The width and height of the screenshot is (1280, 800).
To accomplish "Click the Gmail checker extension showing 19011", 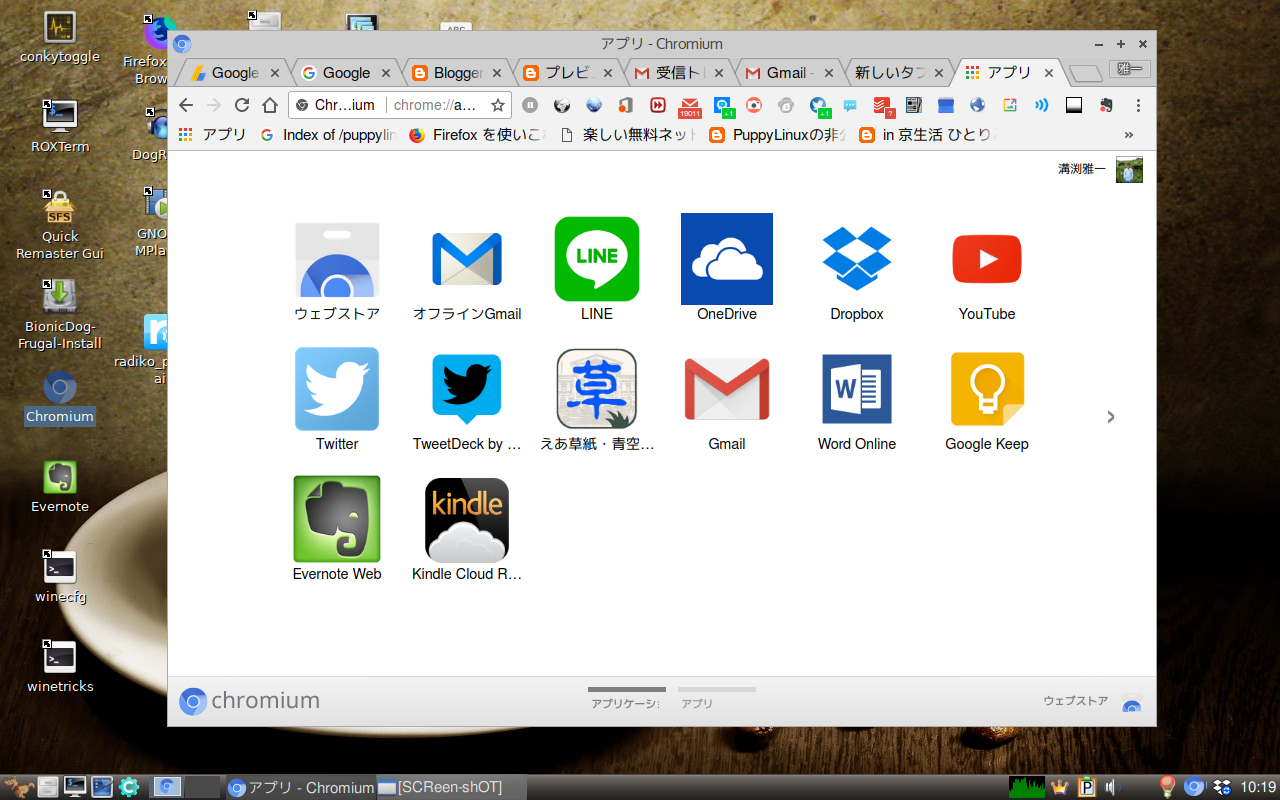I will point(690,106).
